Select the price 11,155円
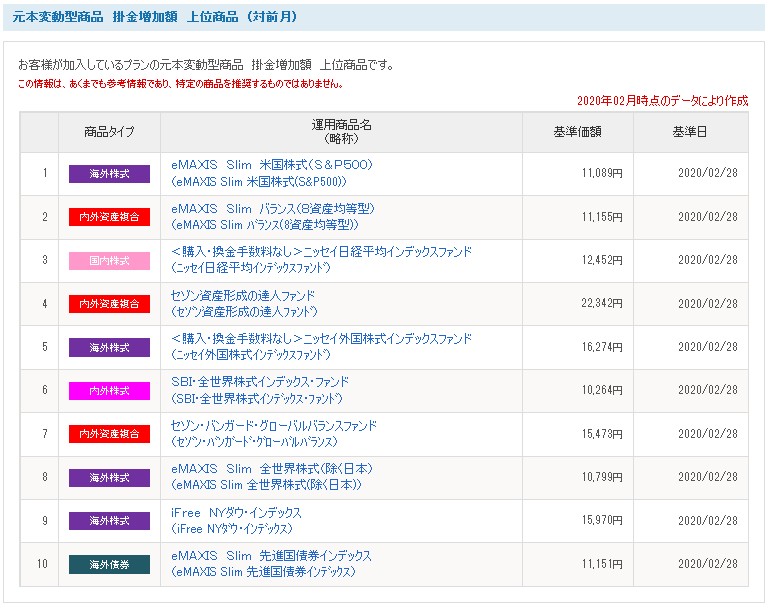The image size is (770, 608). tap(602, 217)
